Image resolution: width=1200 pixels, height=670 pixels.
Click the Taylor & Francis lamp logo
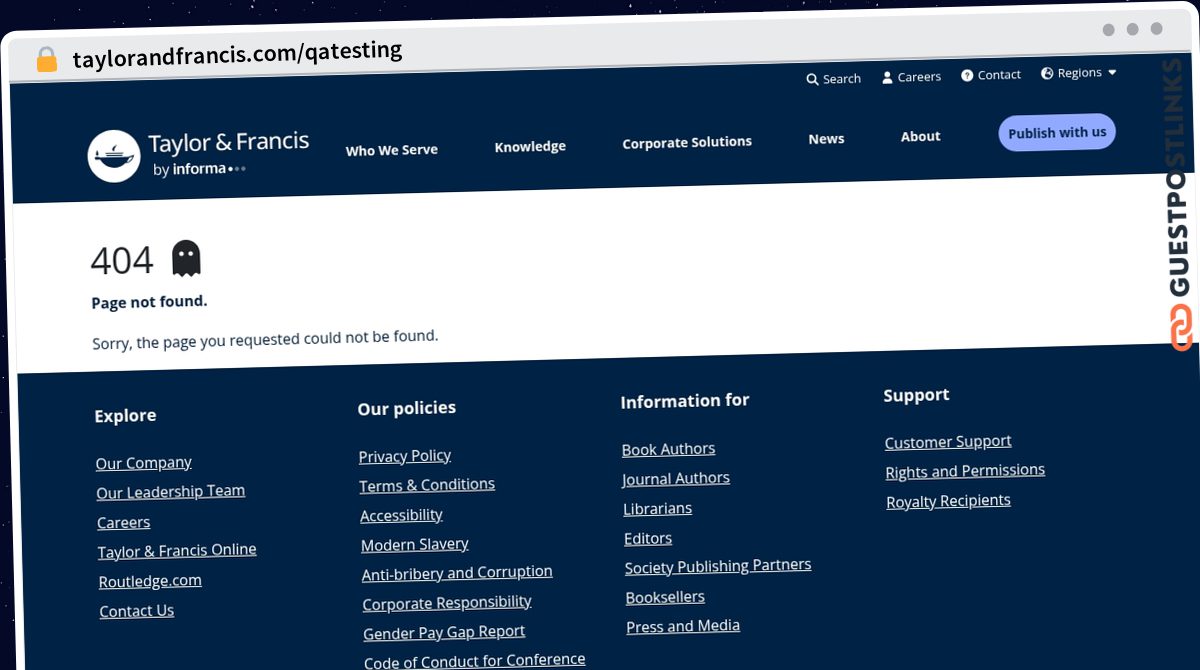coord(113,156)
